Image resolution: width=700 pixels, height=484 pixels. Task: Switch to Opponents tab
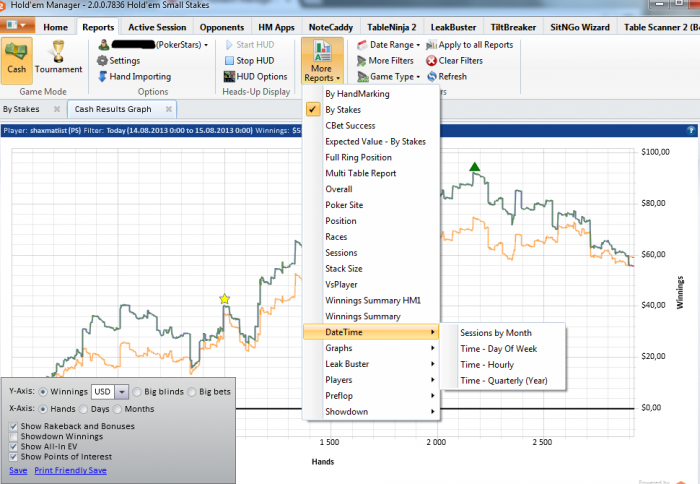pos(222,27)
